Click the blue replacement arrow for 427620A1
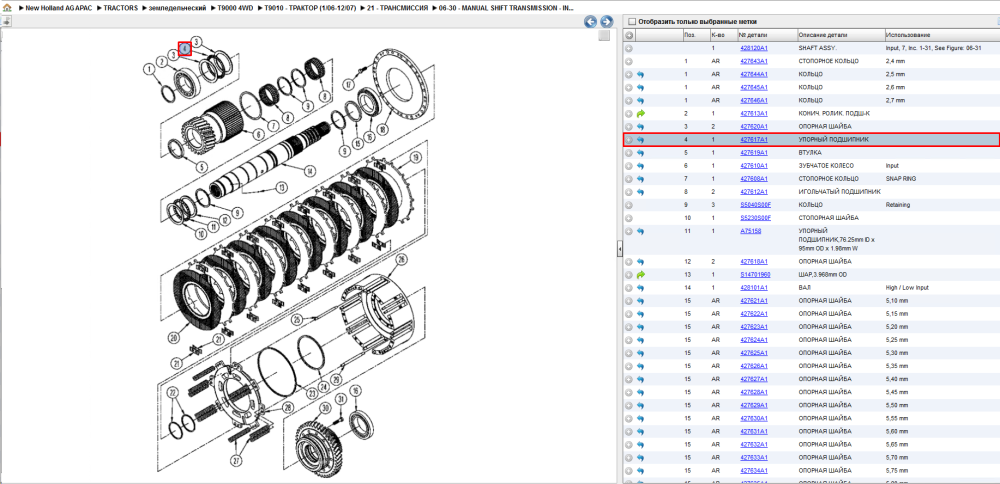The width and height of the screenshot is (1000, 484). 640,126
